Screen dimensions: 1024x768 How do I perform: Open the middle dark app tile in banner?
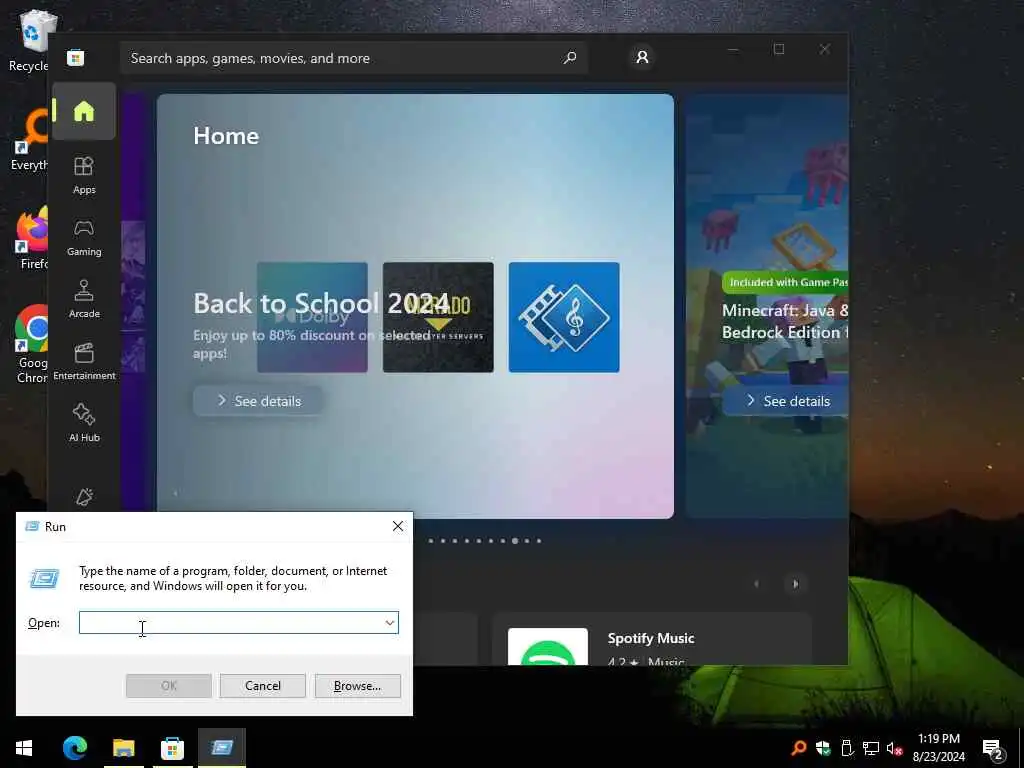tap(438, 317)
